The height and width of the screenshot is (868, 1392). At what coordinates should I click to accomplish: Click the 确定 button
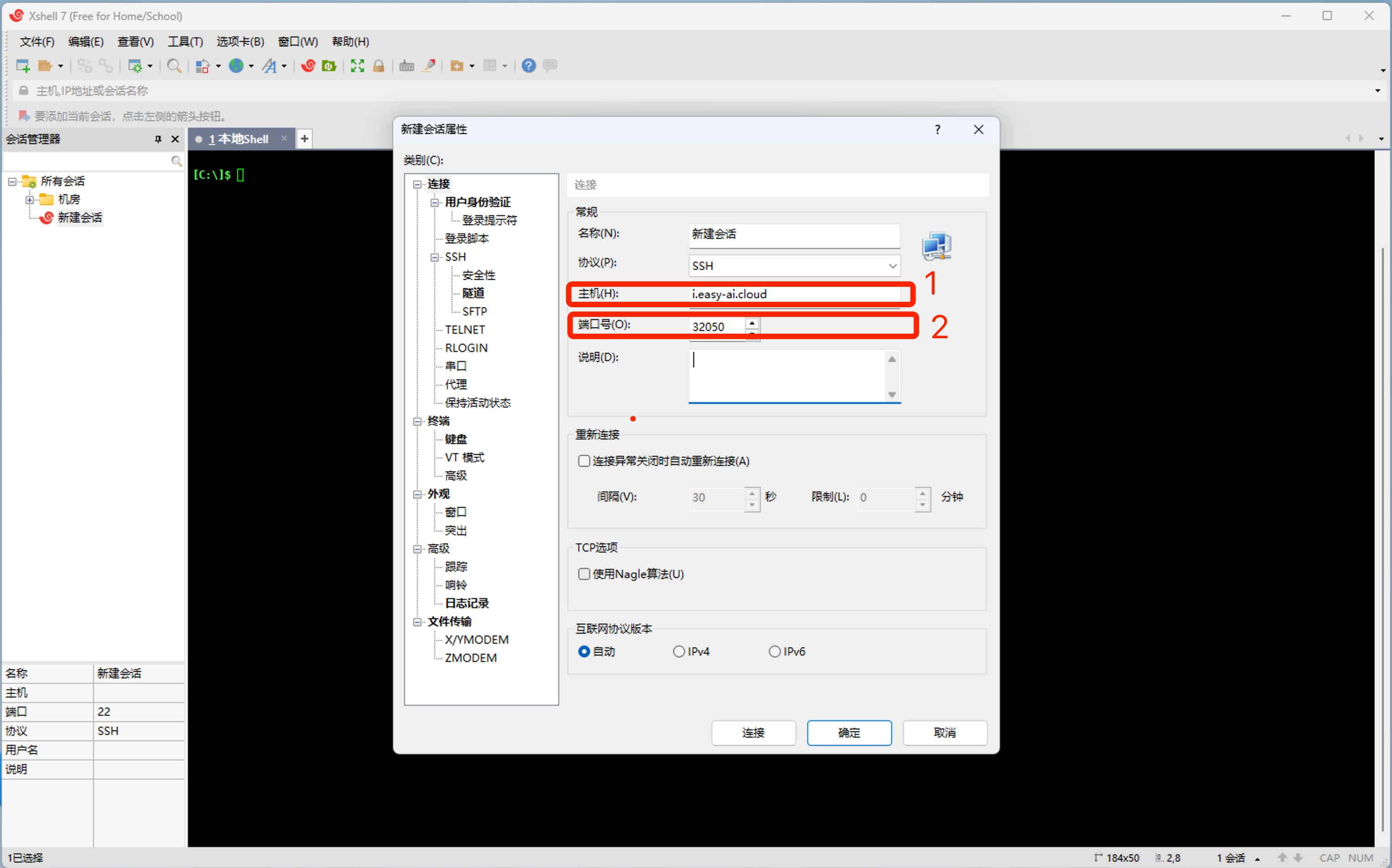(x=849, y=733)
